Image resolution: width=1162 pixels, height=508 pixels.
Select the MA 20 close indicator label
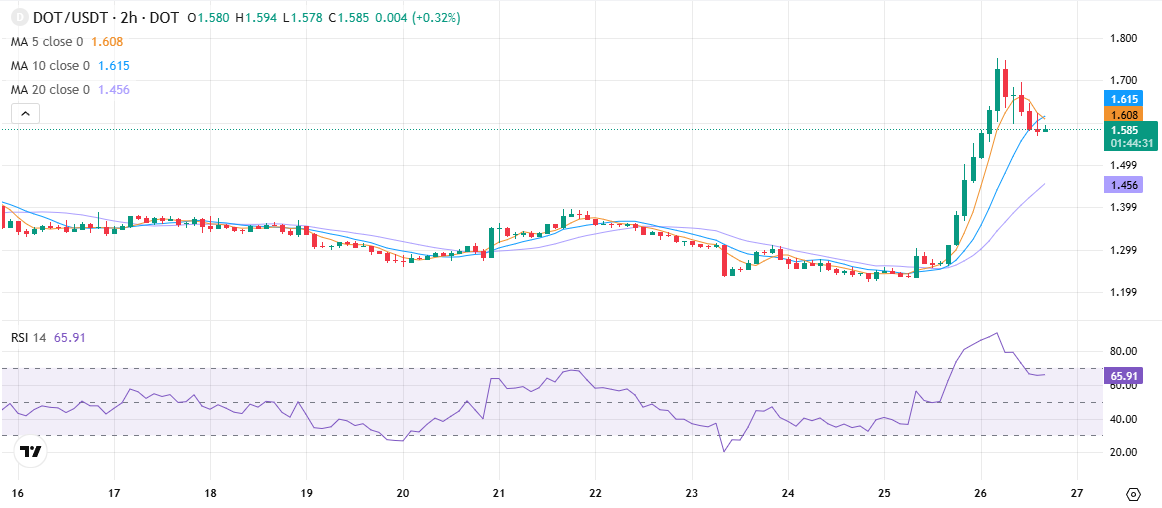click(x=50, y=90)
